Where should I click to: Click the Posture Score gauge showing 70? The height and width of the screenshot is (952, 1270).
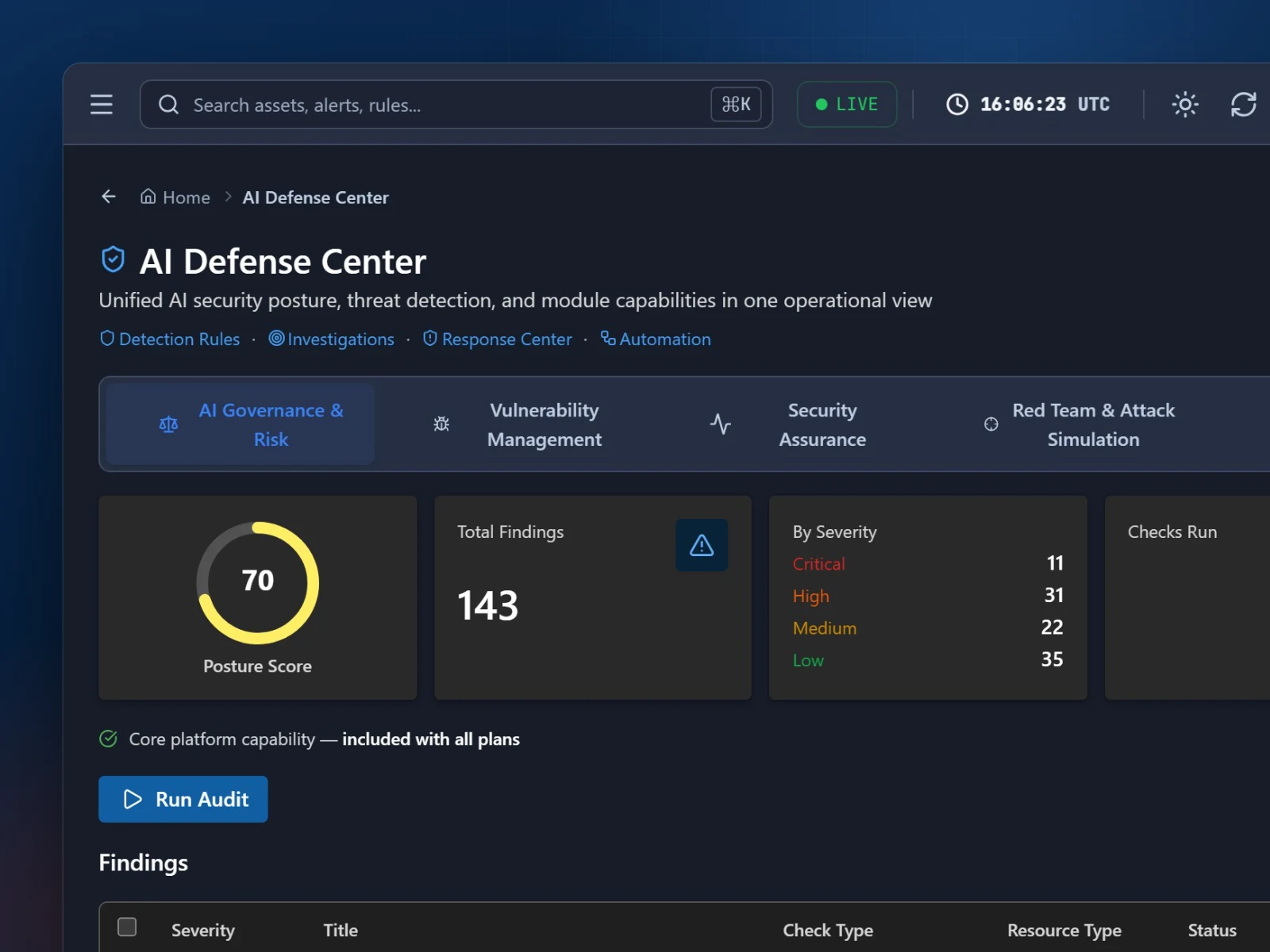point(258,582)
